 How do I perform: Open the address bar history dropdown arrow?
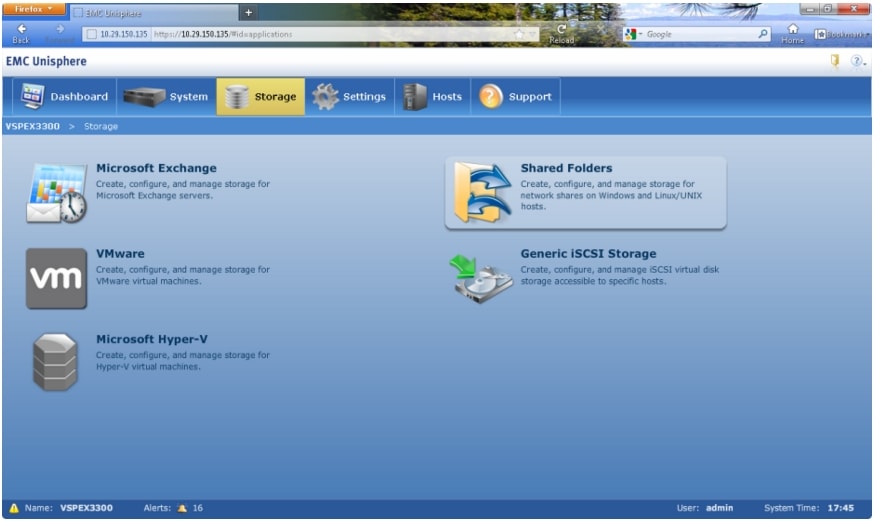pos(532,34)
